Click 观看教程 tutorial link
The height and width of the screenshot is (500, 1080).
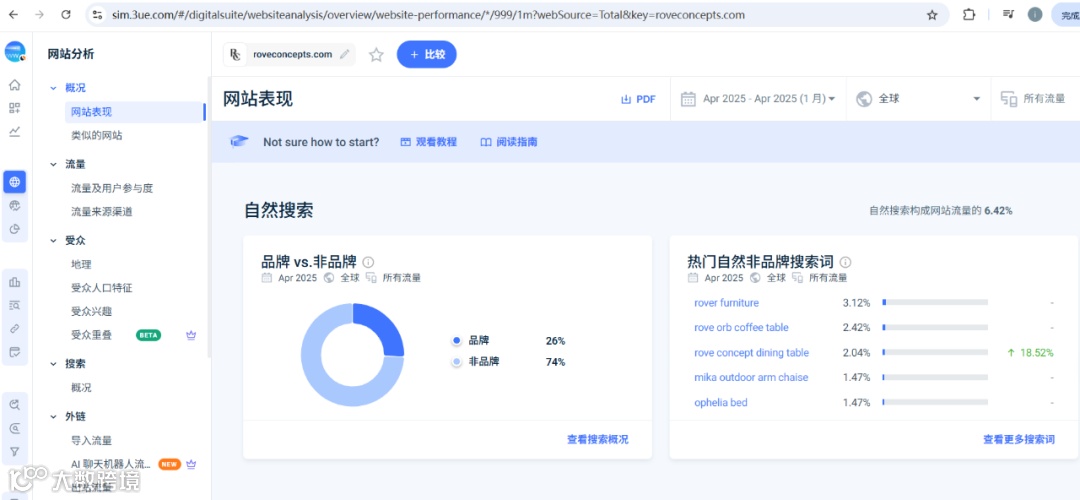point(428,142)
